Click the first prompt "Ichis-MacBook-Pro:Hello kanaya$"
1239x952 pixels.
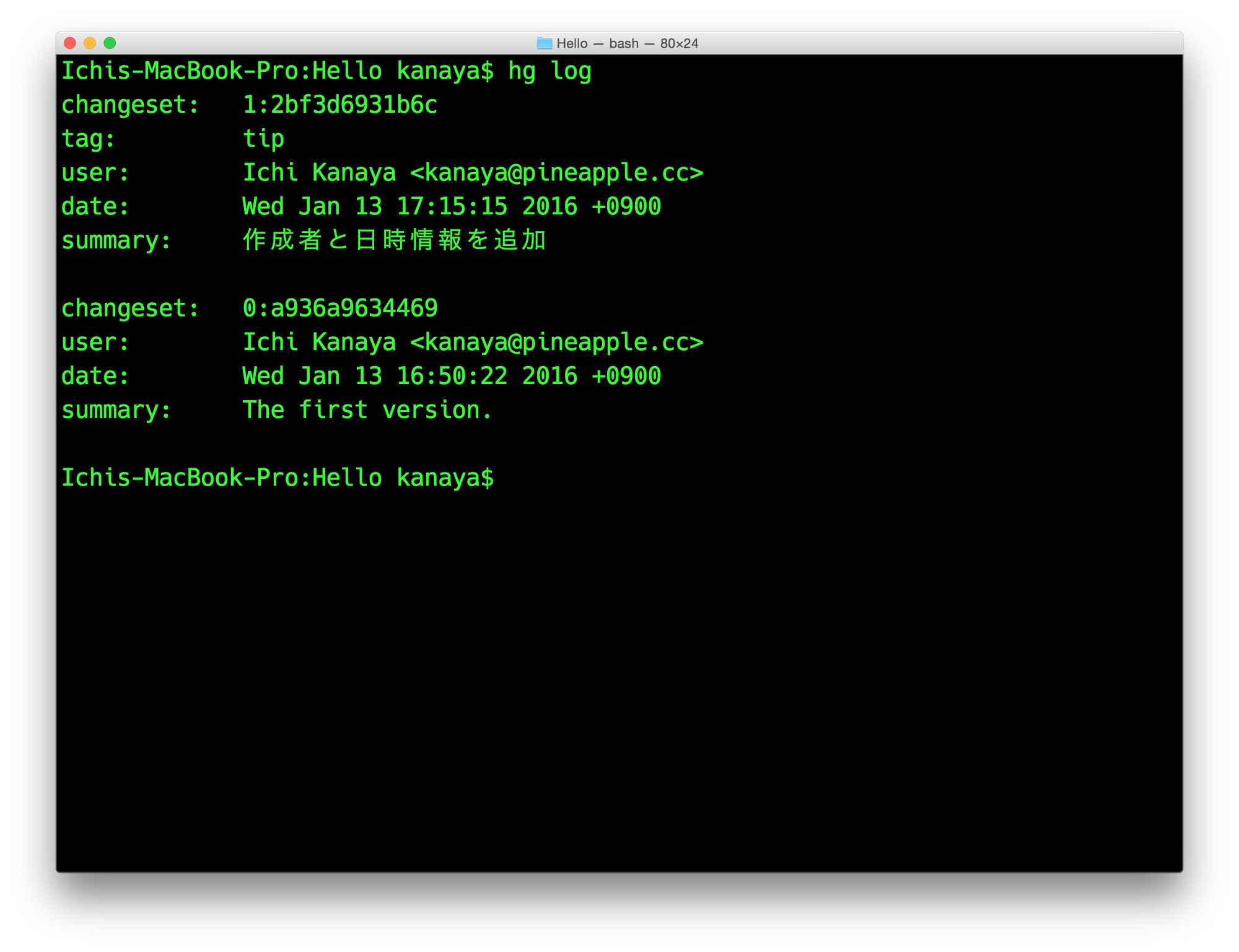tap(278, 71)
